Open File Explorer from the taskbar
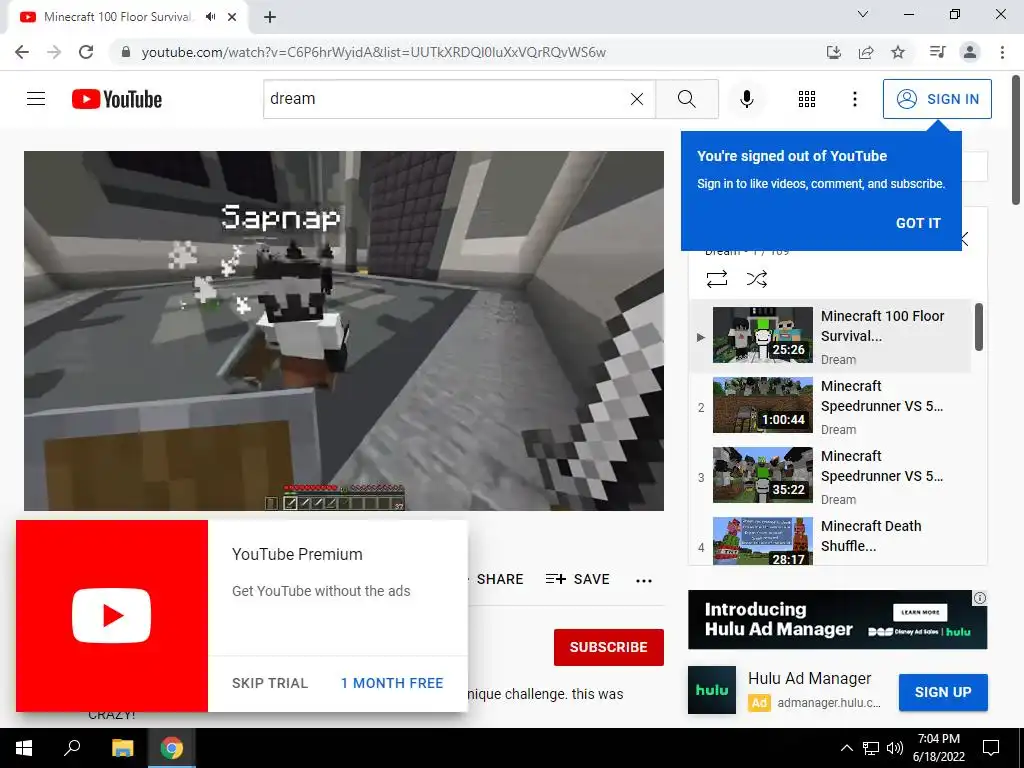 [x=122, y=748]
